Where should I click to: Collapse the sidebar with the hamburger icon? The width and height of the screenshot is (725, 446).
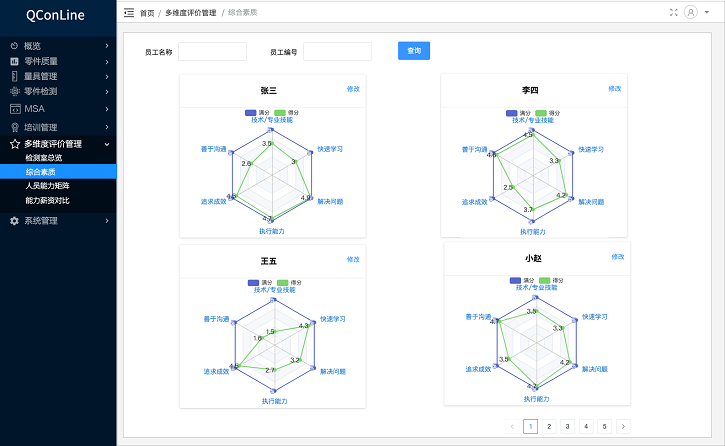pyautogui.click(x=128, y=13)
